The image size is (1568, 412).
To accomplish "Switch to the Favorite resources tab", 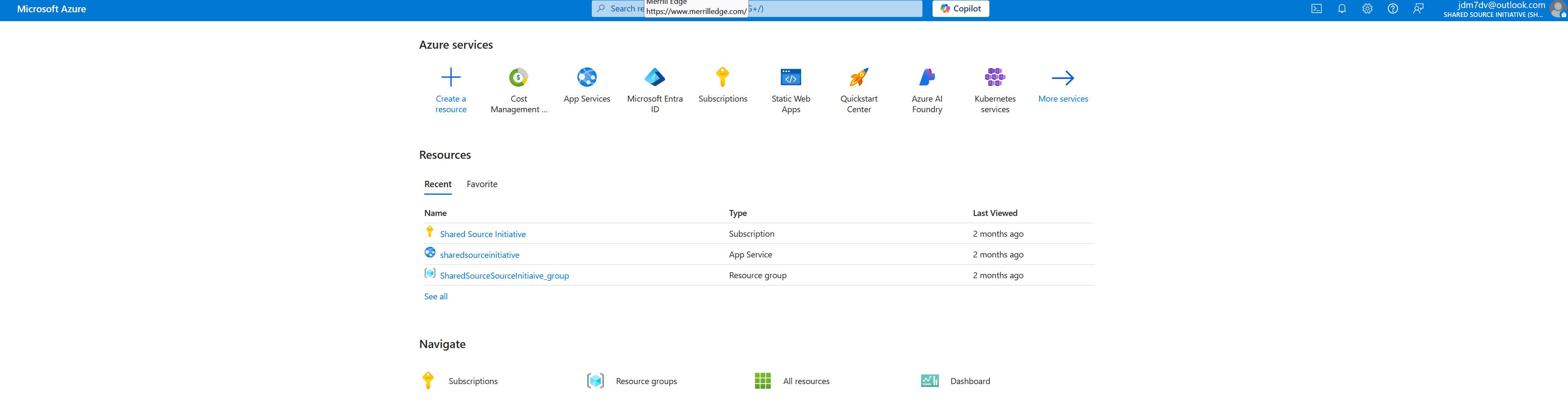I will pos(482,184).
